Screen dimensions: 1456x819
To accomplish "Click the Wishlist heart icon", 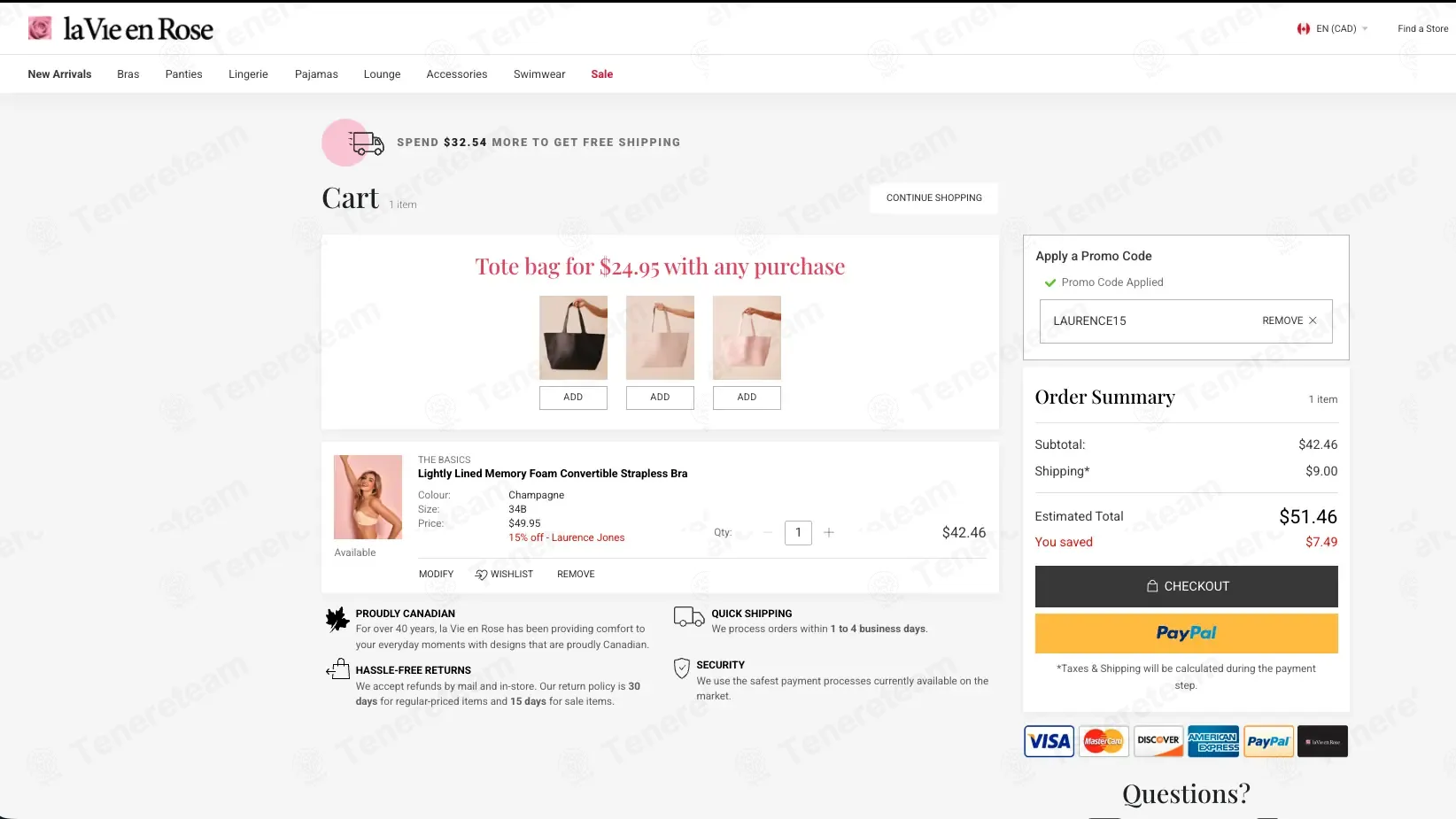I will coord(481,575).
